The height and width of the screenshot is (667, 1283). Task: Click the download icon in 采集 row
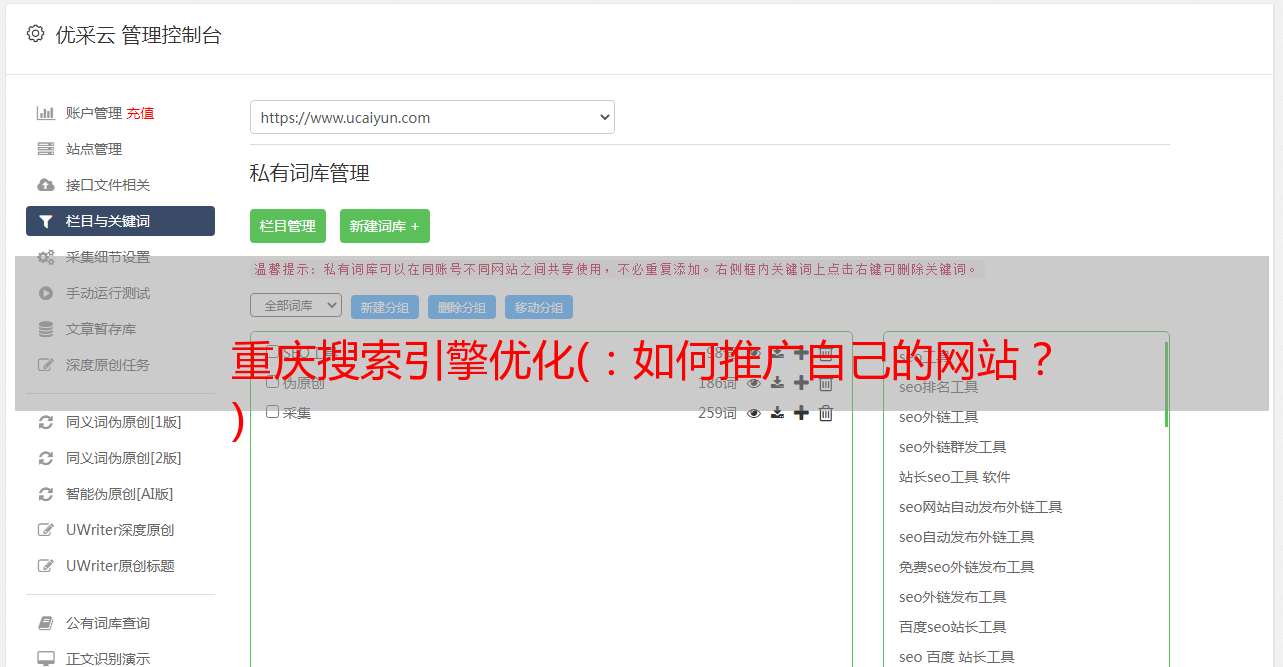coord(777,413)
